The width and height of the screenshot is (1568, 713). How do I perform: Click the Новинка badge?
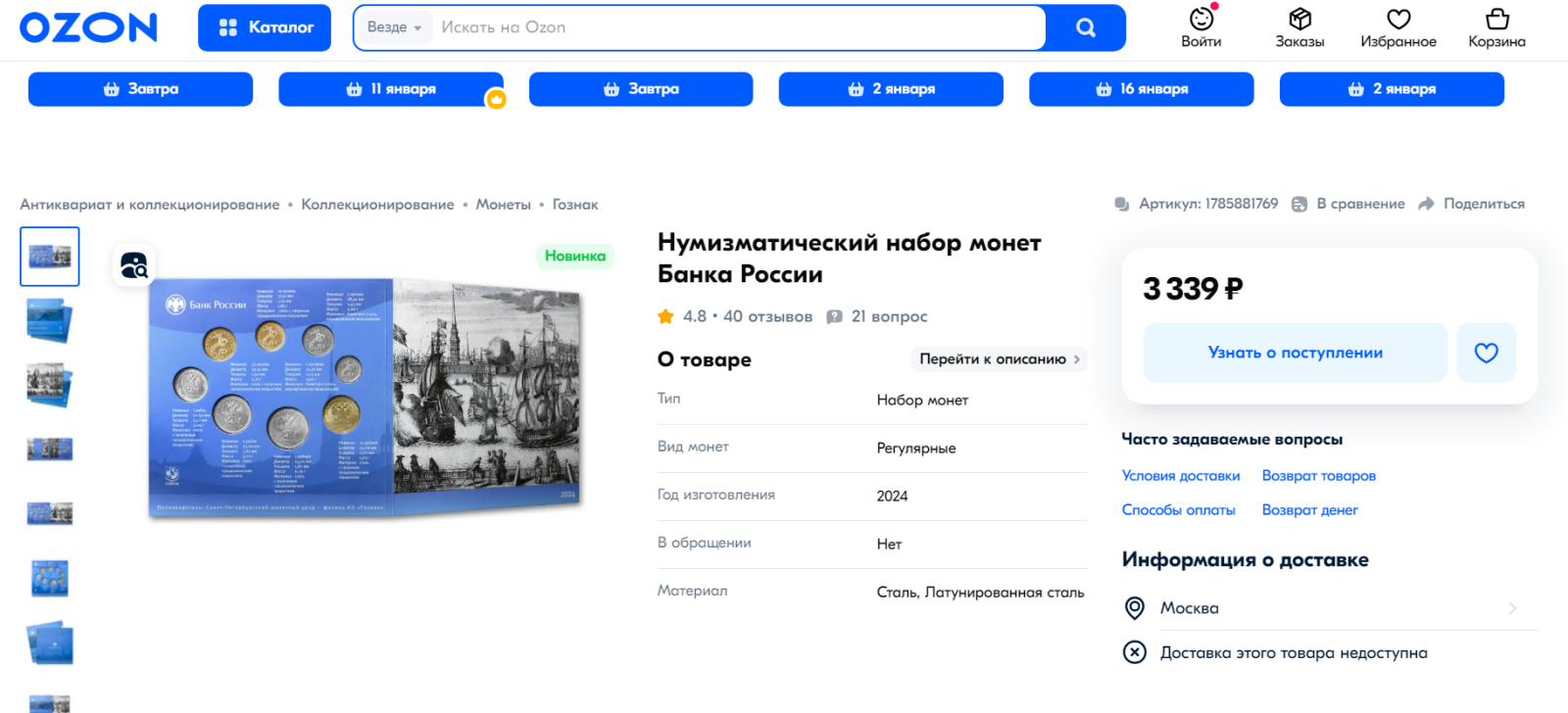(575, 256)
